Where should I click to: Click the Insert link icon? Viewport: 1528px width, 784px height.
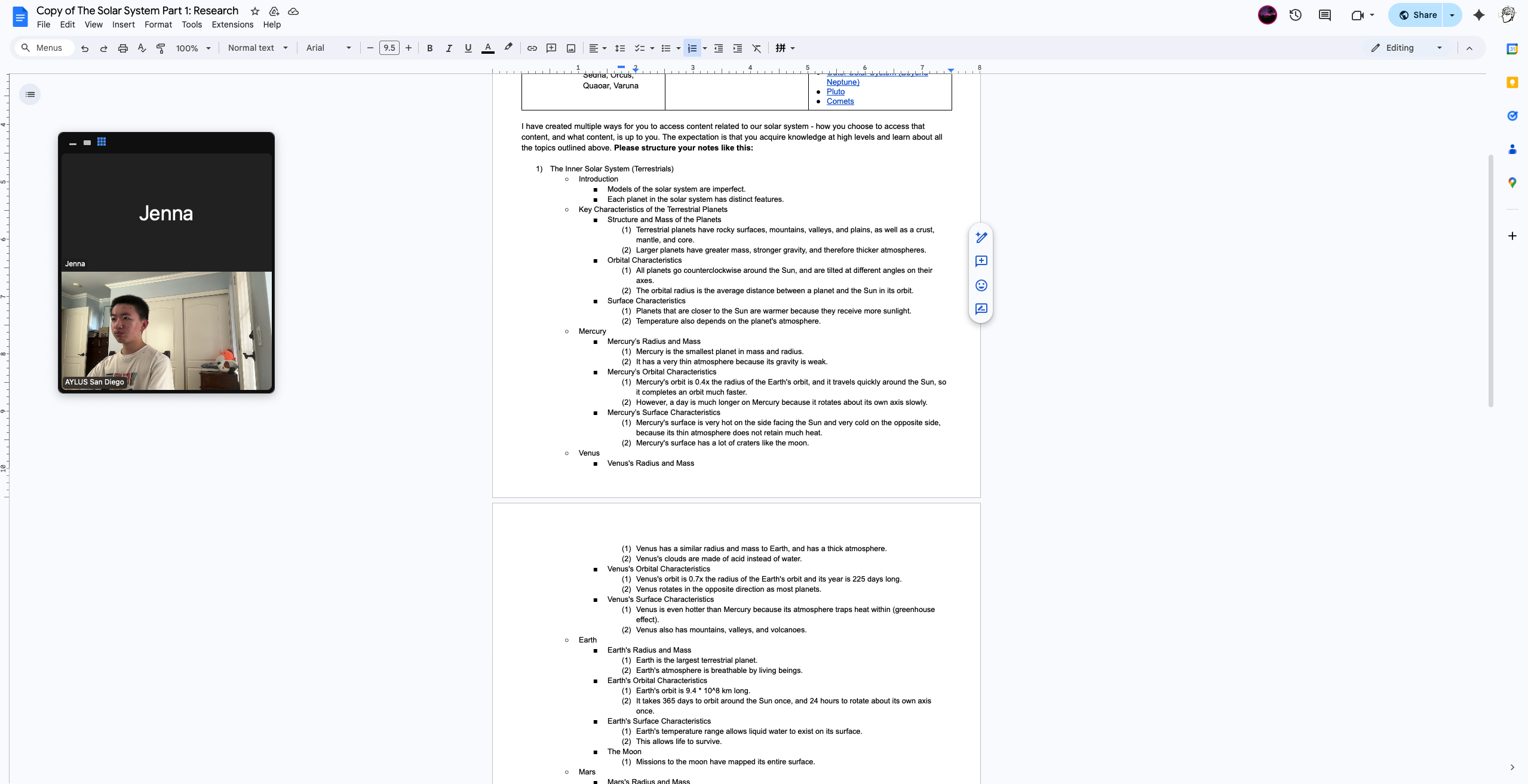(532, 48)
